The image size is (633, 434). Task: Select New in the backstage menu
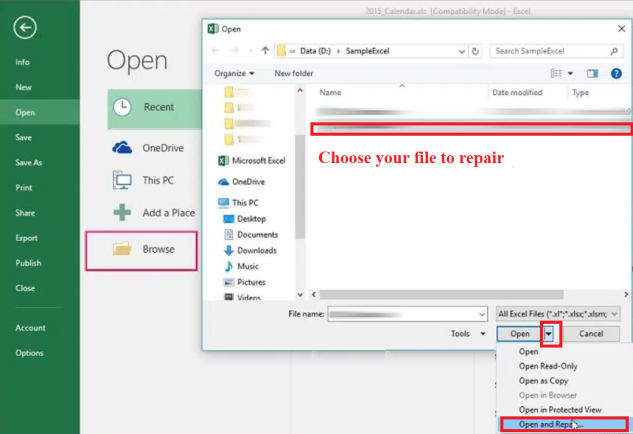[23, 87]
